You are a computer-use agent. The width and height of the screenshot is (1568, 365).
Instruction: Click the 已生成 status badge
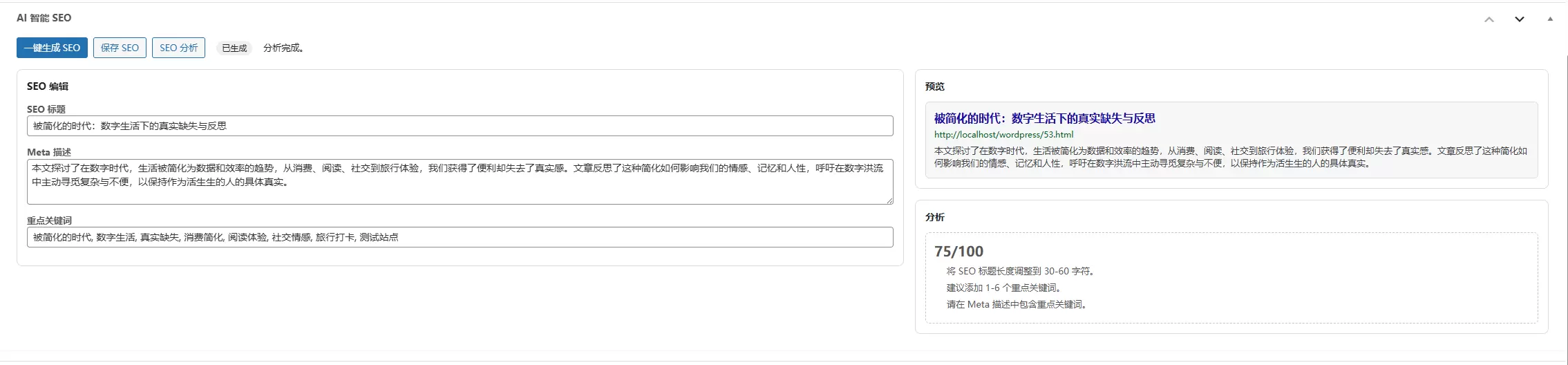pos(234,48)
